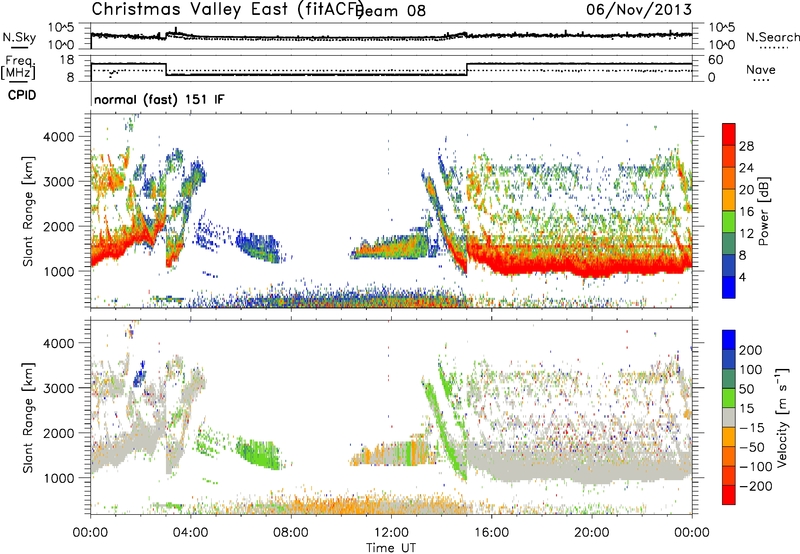
Task: Click the 'Velocity [m s-1]' colorbar label
Action: pos(782,417)
